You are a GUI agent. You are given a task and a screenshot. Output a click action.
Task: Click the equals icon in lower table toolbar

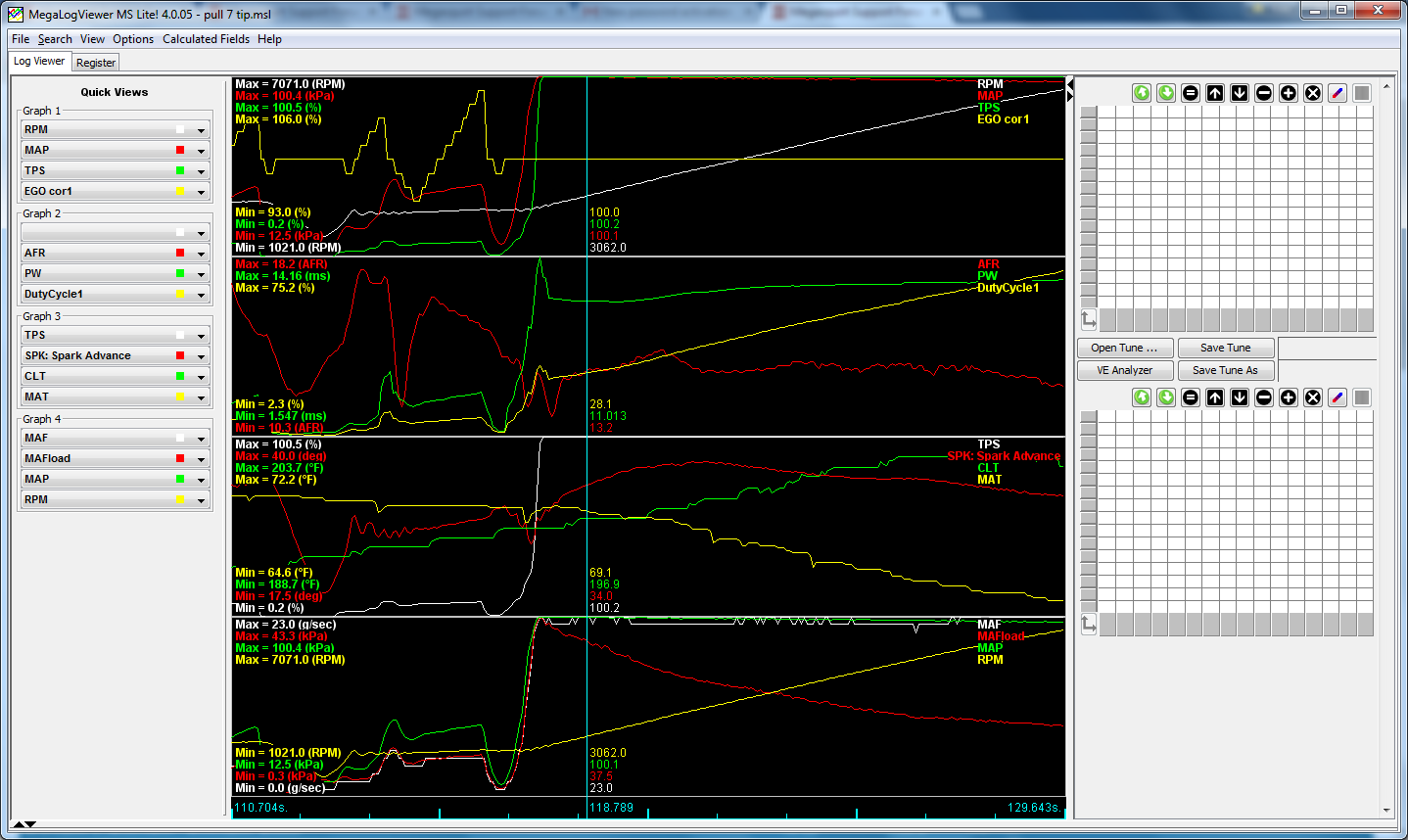1191,397
